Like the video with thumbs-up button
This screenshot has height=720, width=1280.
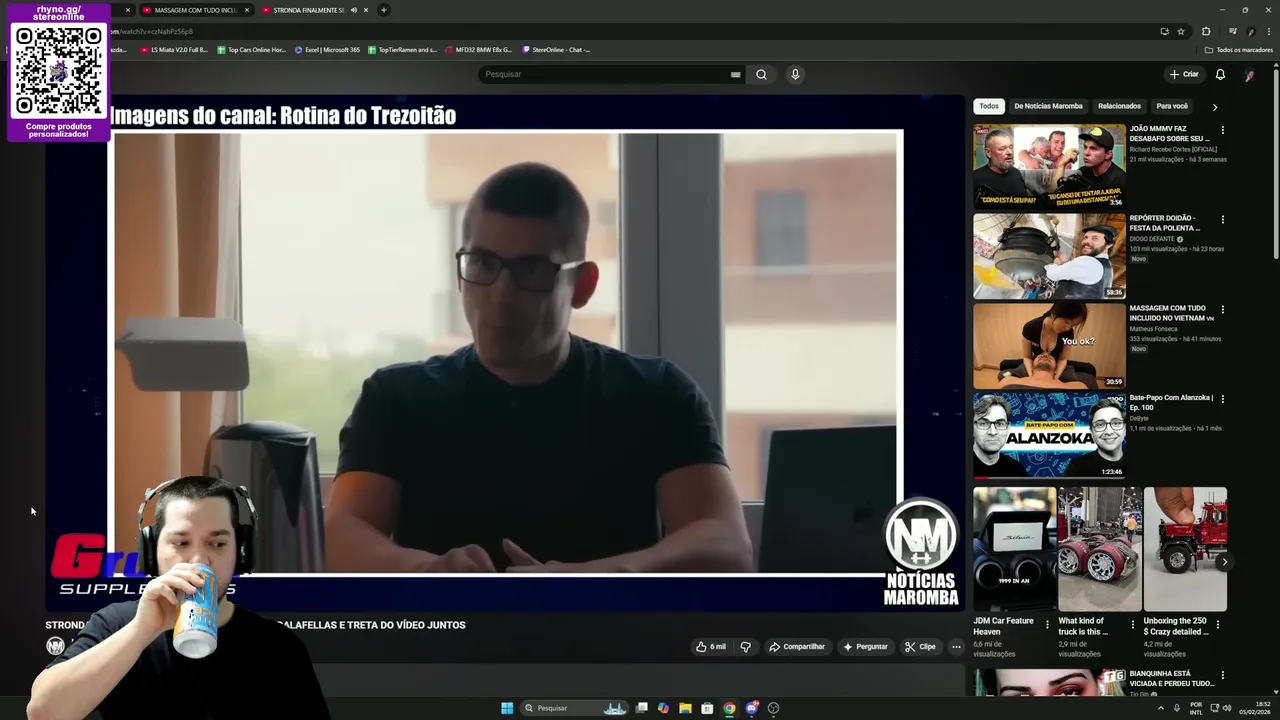pyautogui.click(x=711, y=647)
